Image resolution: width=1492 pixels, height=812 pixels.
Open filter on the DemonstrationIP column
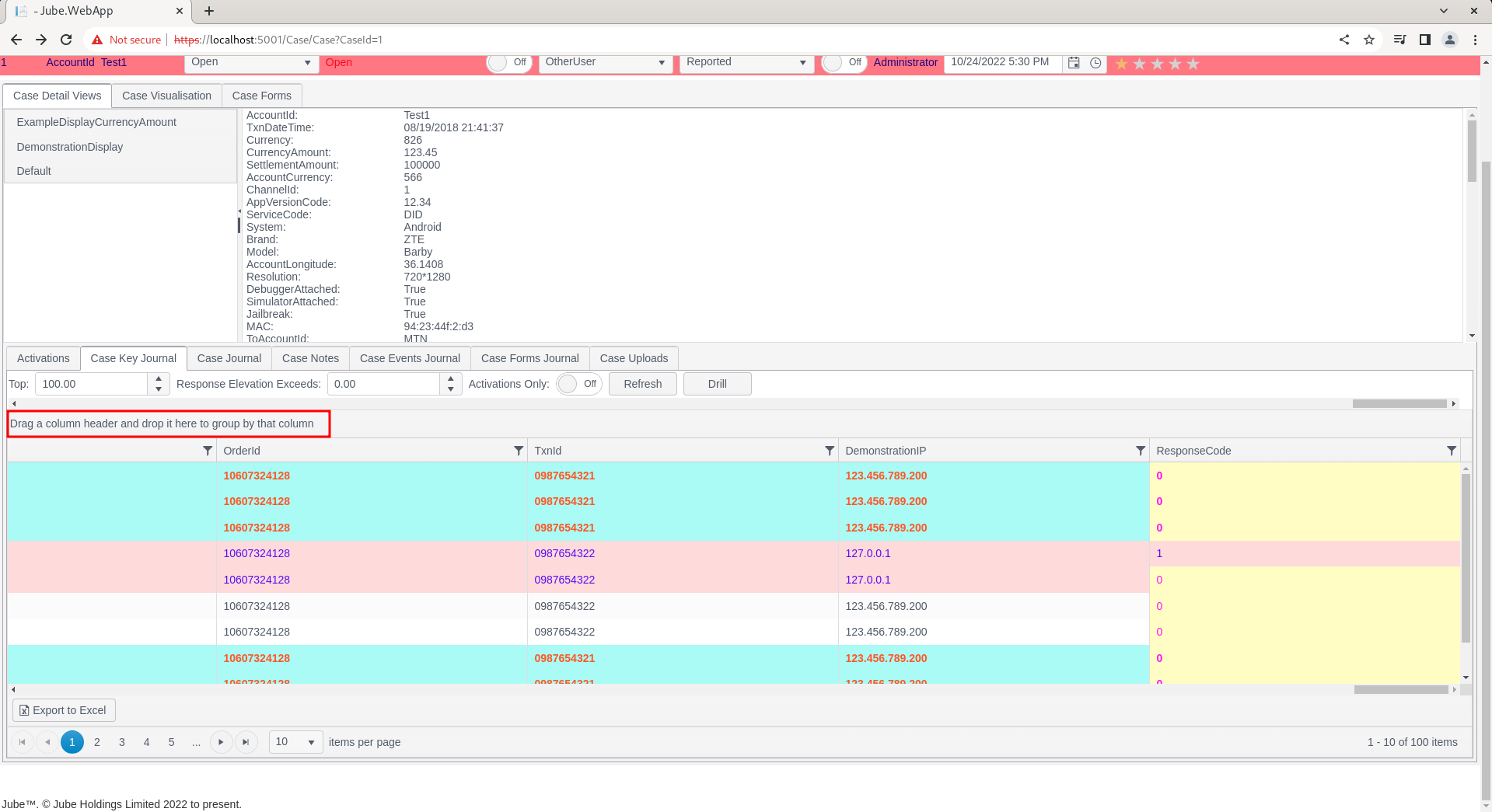[1141, 451]
